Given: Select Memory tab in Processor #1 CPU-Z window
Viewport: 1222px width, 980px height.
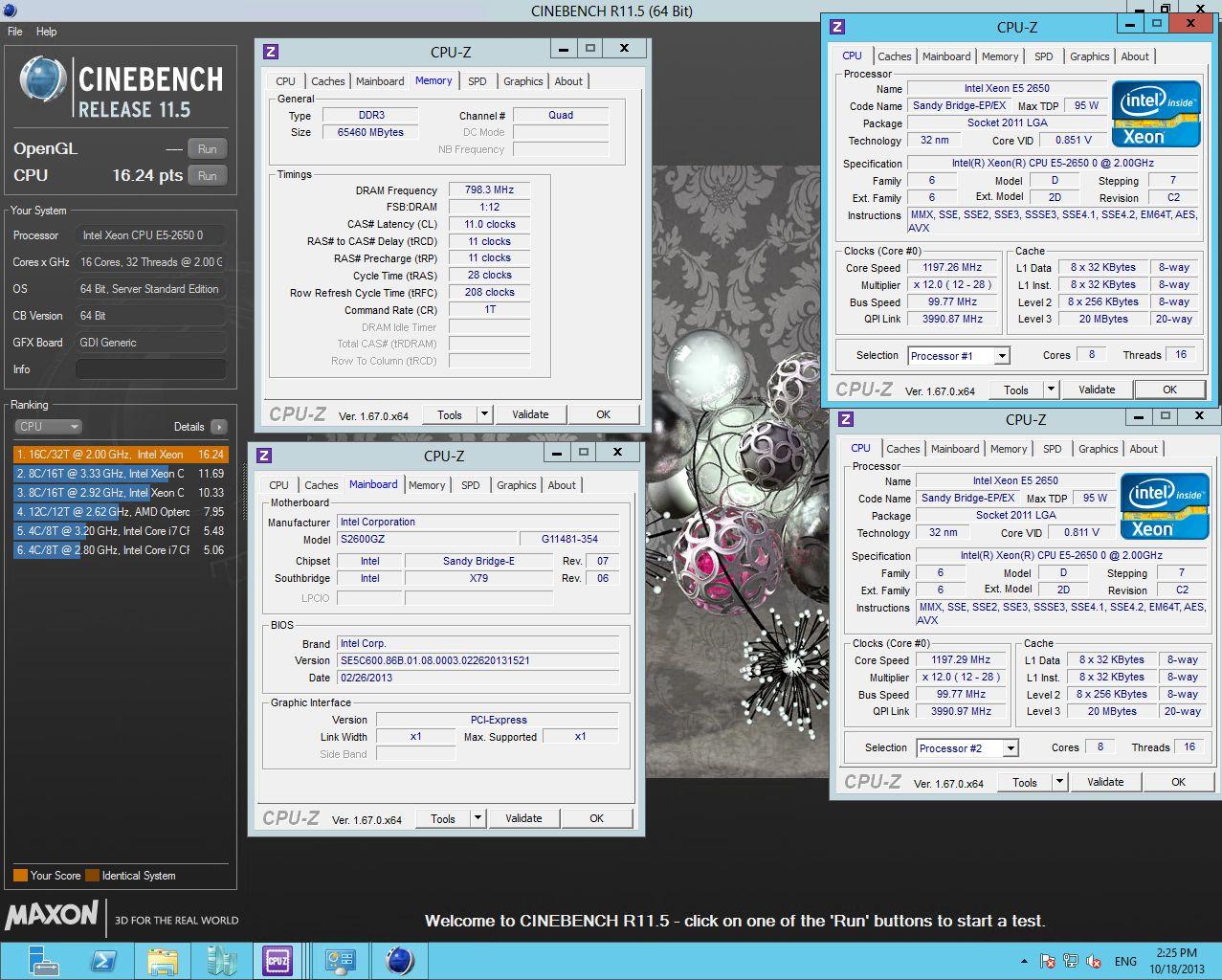Looking at the screenshot, I should 1000,56.
